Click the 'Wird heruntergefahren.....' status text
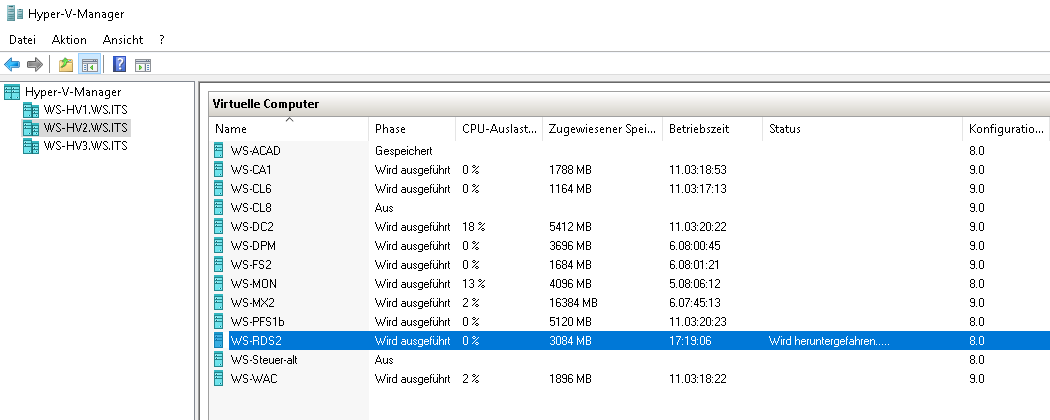The image size is (1050, 420). point(829,341)
